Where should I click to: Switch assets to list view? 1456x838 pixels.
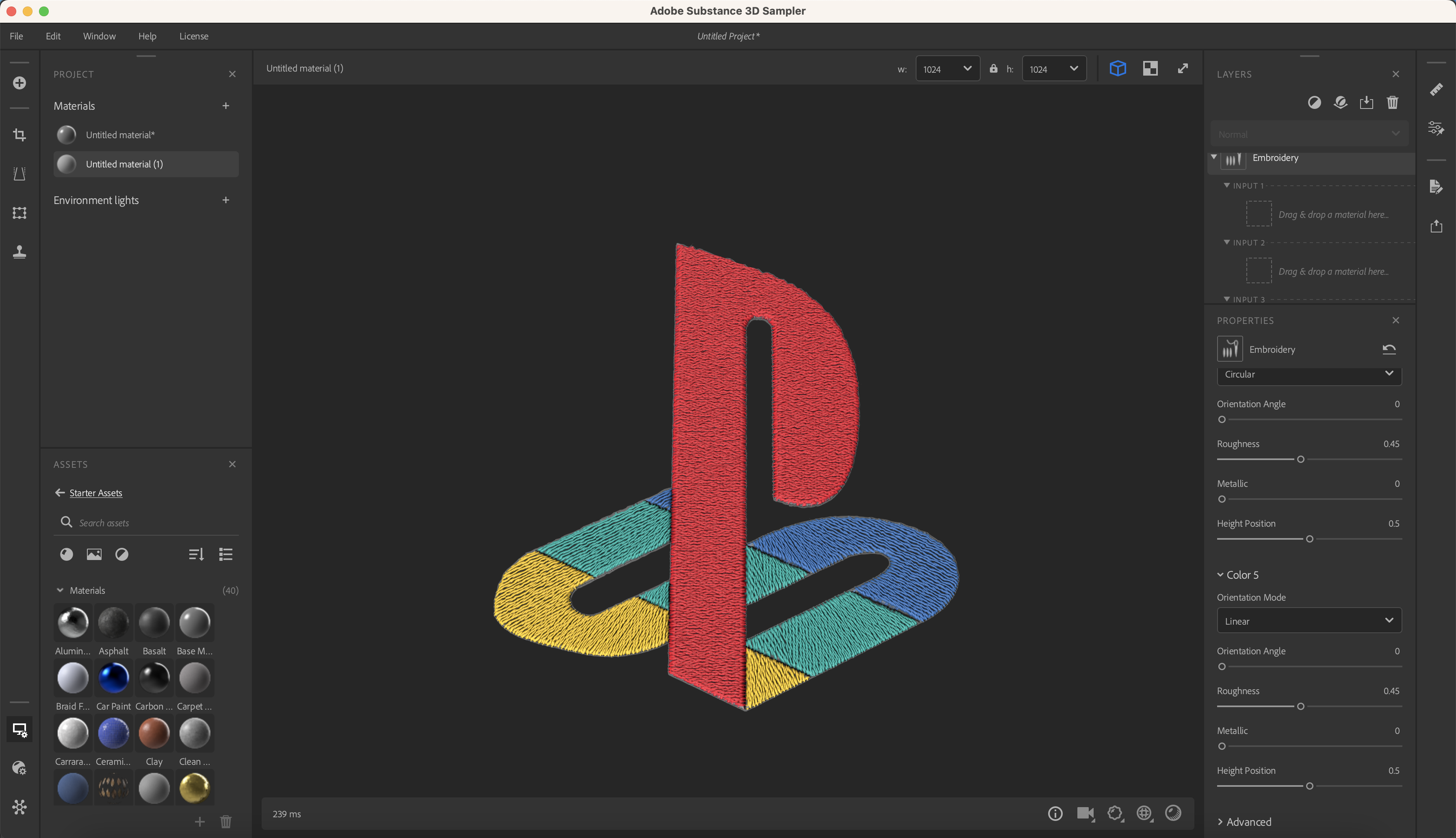(225, 554)
